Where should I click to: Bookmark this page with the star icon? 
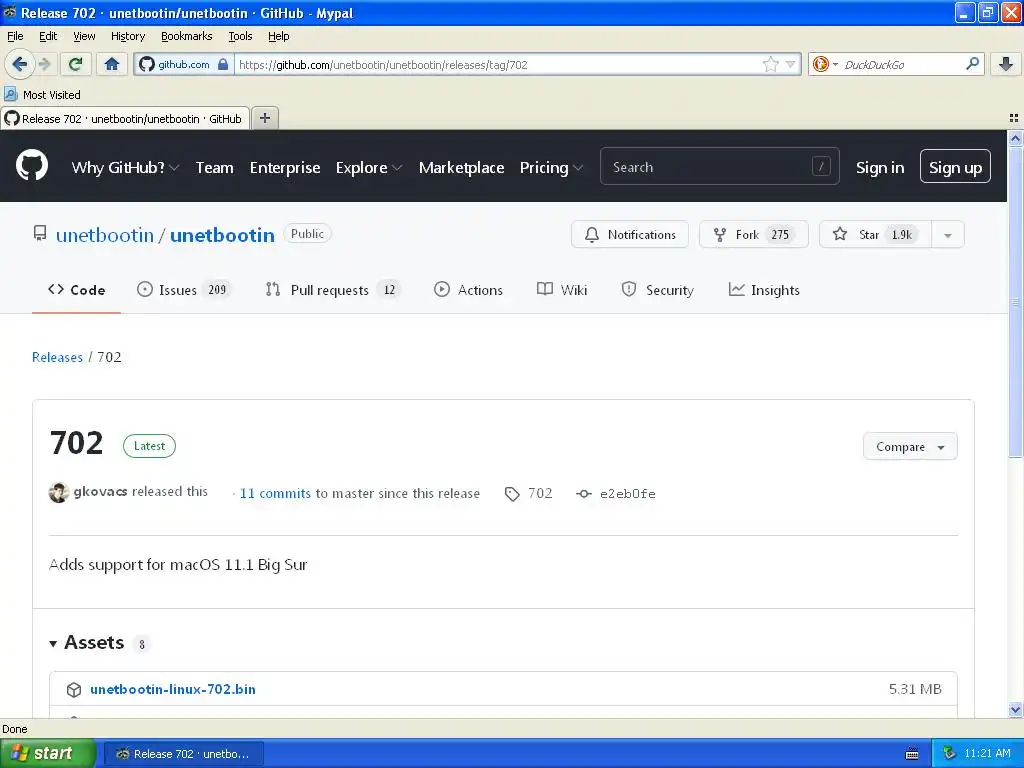(x=771, y=64)
